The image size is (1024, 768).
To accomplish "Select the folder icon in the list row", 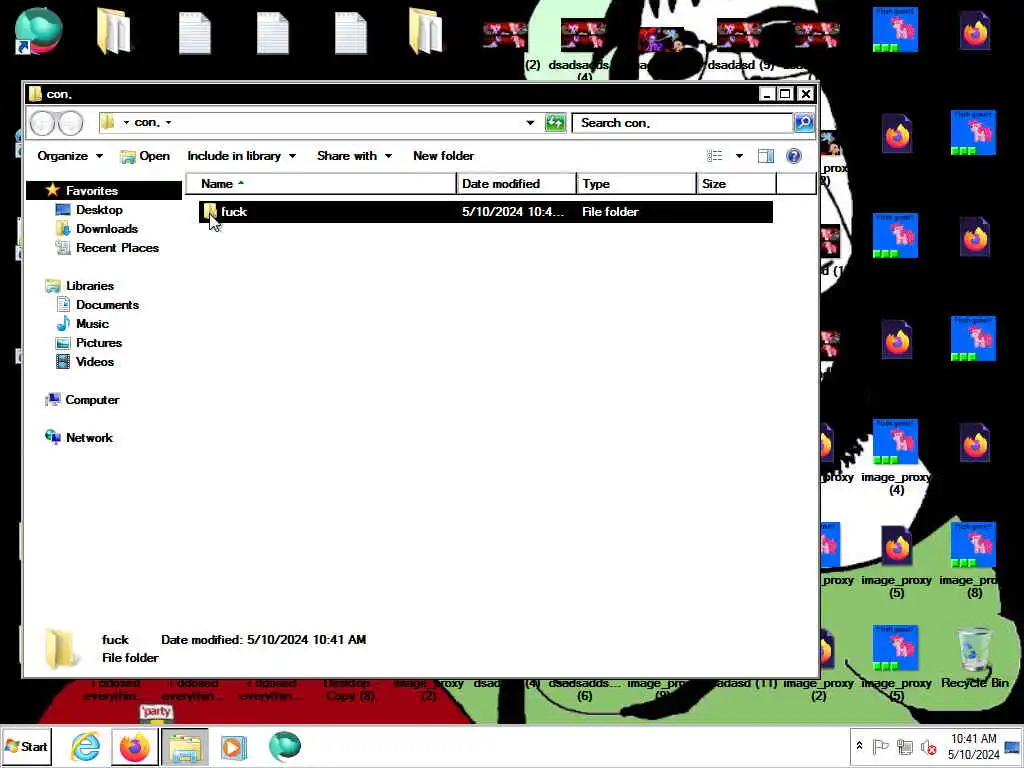I will click(x=210, y=212).
